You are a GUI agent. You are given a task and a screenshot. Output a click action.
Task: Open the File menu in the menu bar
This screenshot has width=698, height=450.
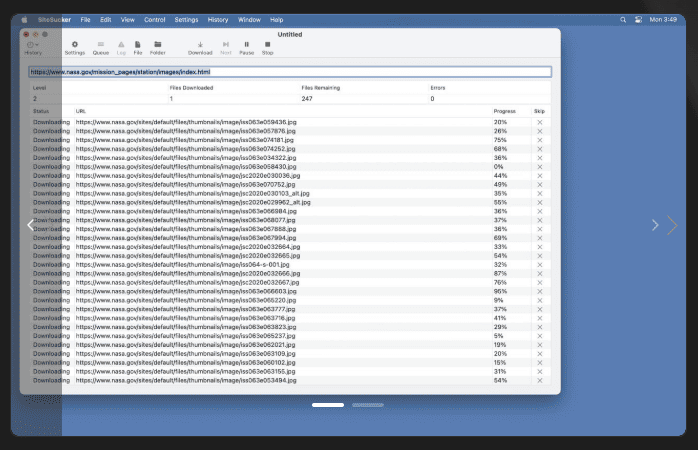85,20
